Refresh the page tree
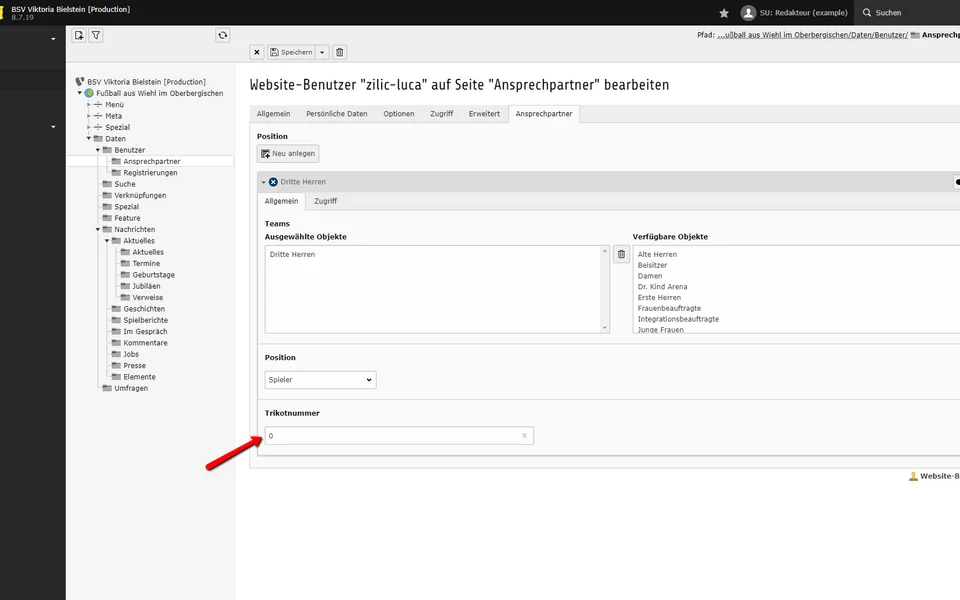The height and width of the screenshot is (600, 960). pyautogui.click(x=223, y=35)
